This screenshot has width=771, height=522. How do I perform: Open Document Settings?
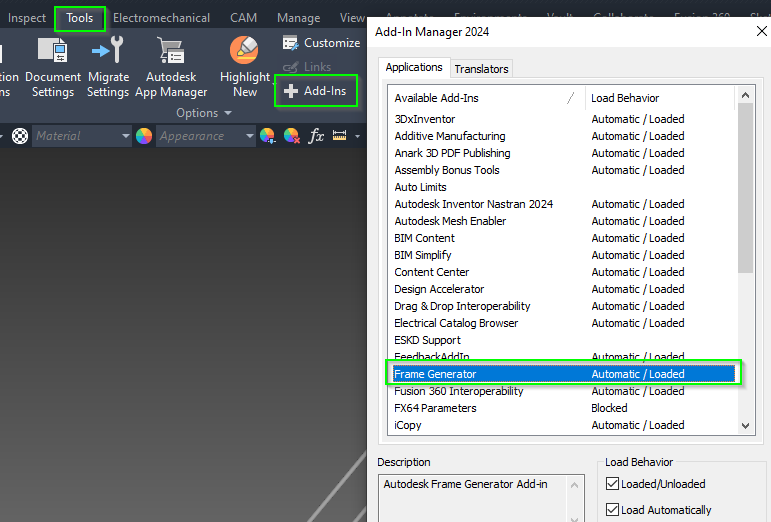pyautogui.click(x=53, y=68)
